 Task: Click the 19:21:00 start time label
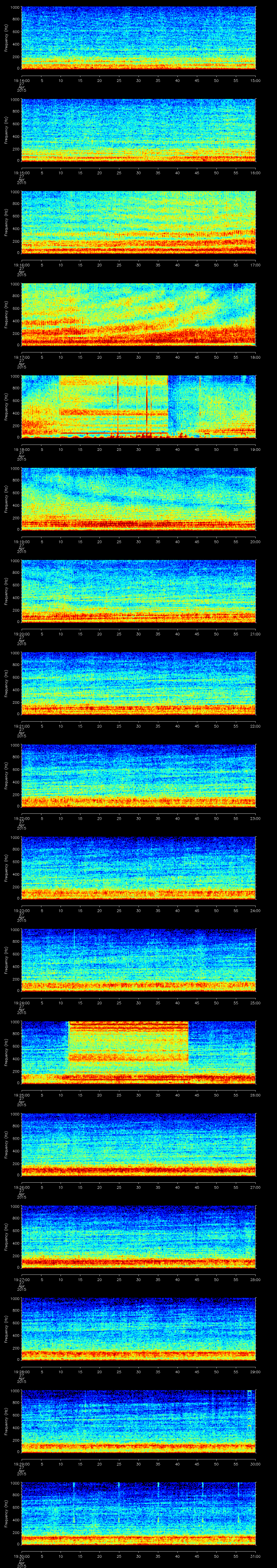[21, 726]
